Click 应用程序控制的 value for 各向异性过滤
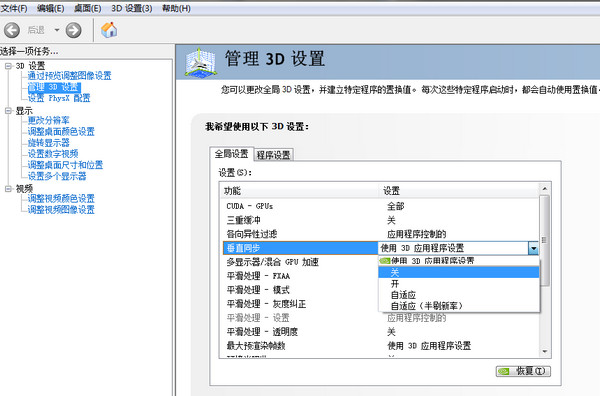This screenshot has width=600, height=396. click(x=417, y=234)
